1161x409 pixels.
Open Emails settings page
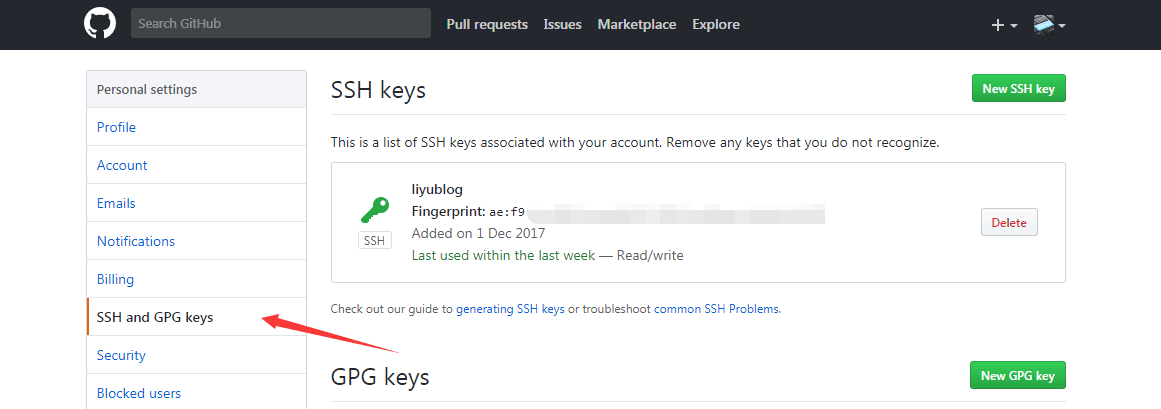(196, 203)
